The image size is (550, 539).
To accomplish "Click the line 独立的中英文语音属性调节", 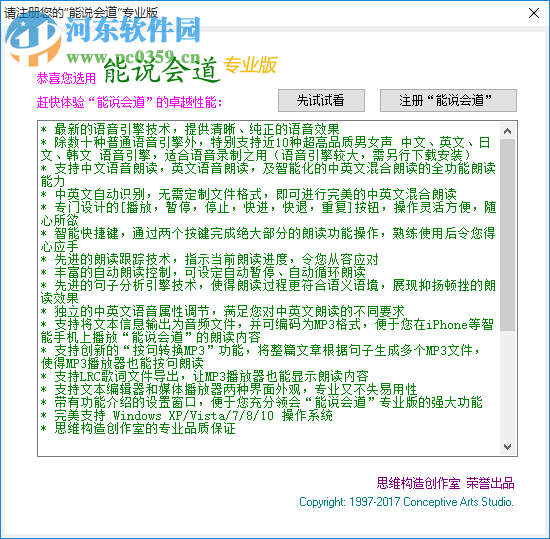I will (x=222, y=311).
